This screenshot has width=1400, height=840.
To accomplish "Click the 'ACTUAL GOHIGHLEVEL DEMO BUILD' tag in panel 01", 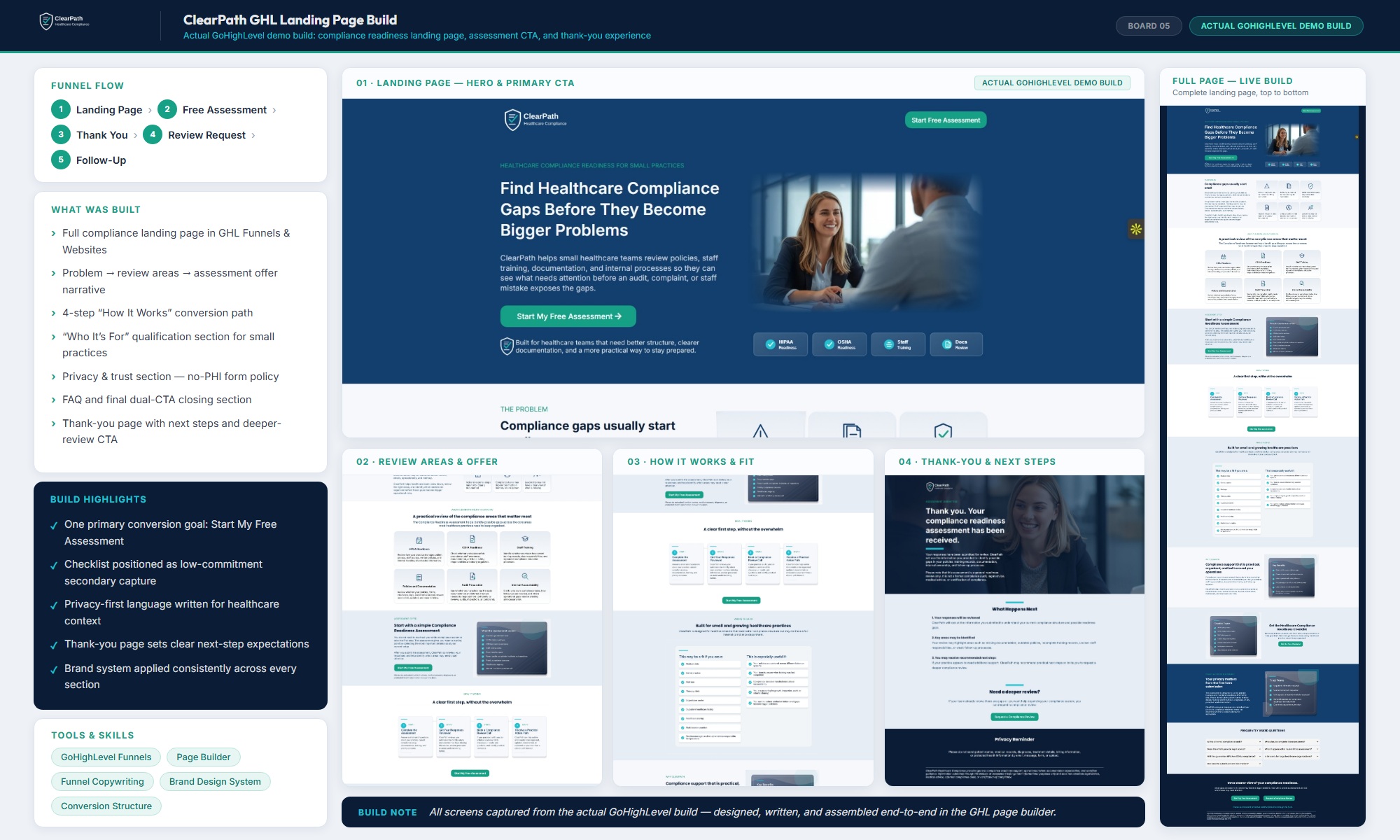I will (1052, 83).
